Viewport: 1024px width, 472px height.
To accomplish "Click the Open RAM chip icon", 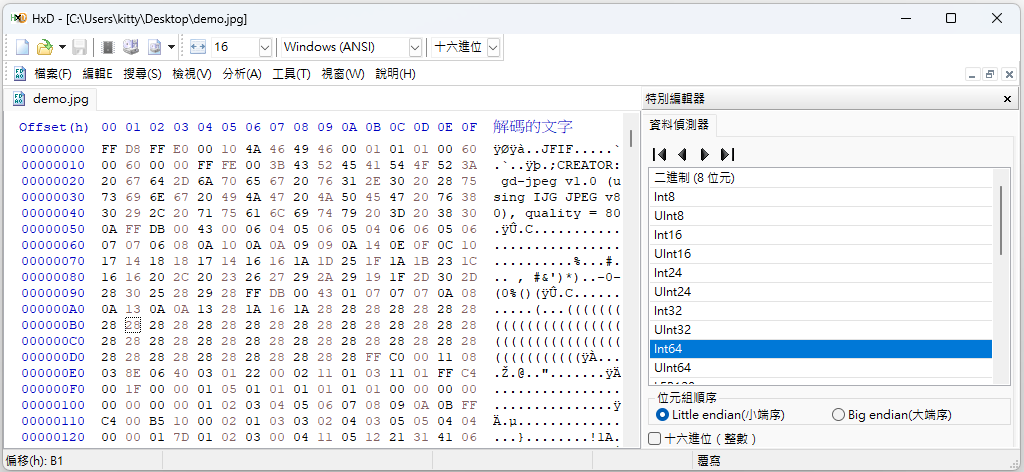I will 108,47.
